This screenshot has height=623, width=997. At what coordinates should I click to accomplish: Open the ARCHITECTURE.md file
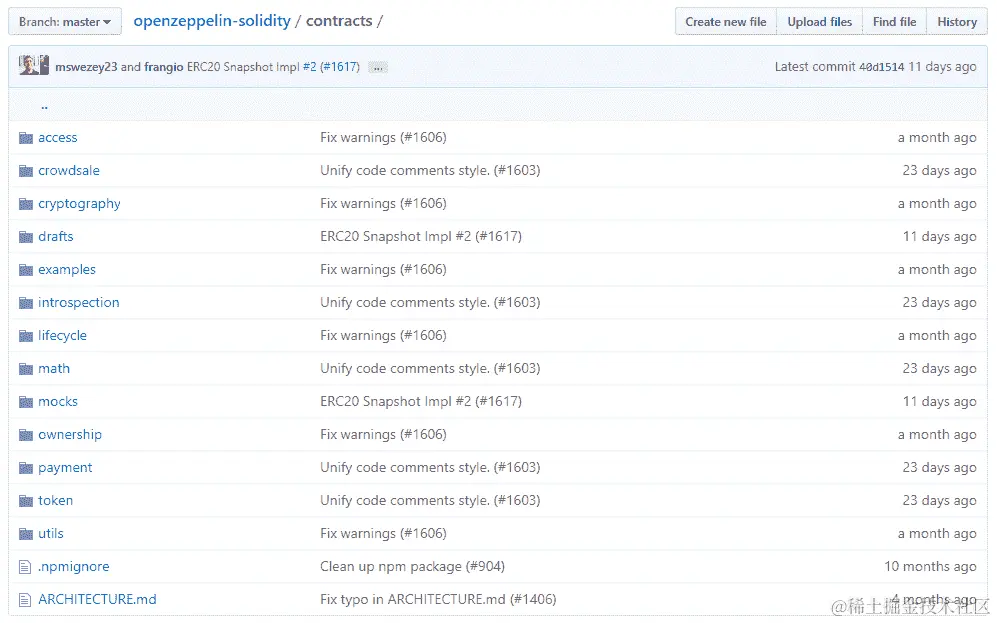97,599
